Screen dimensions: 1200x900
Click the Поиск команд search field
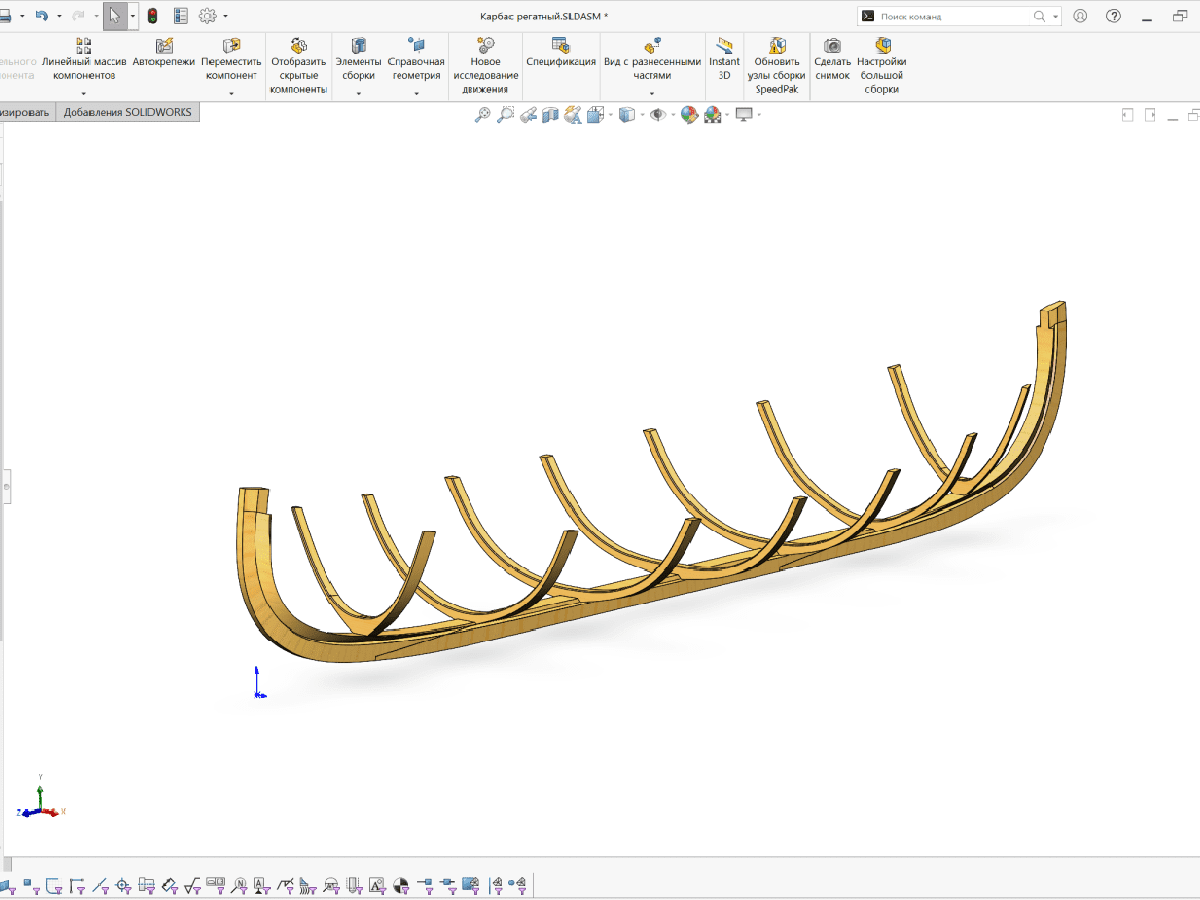(950, 16)
